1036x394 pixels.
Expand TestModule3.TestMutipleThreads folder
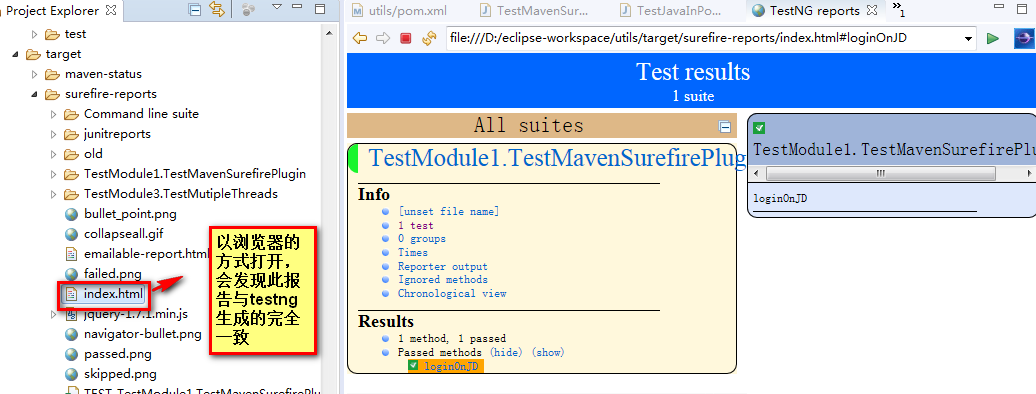(x=54, y=194)
